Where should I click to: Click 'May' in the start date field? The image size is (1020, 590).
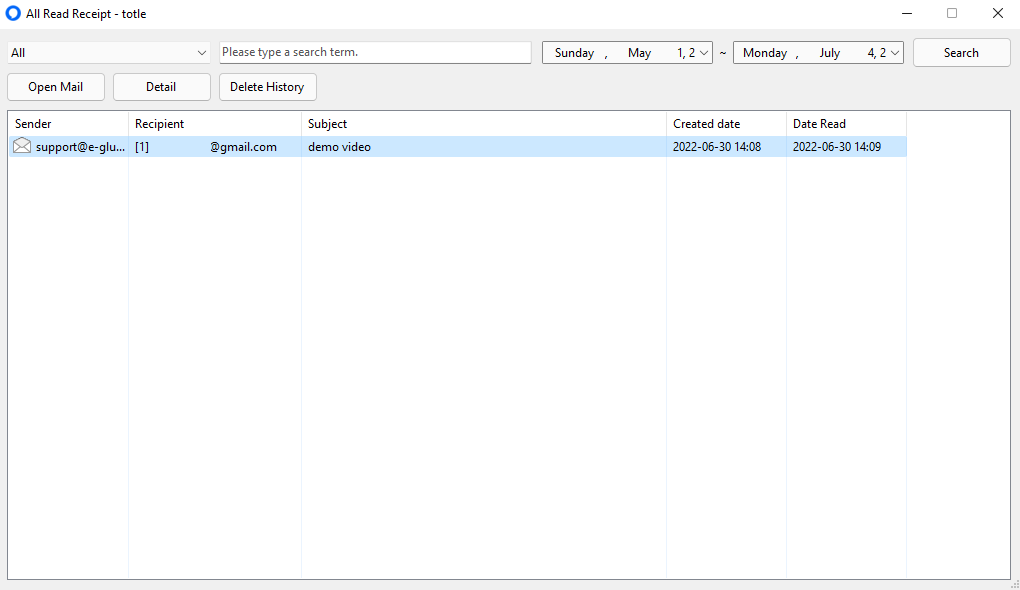coord(639,53)
